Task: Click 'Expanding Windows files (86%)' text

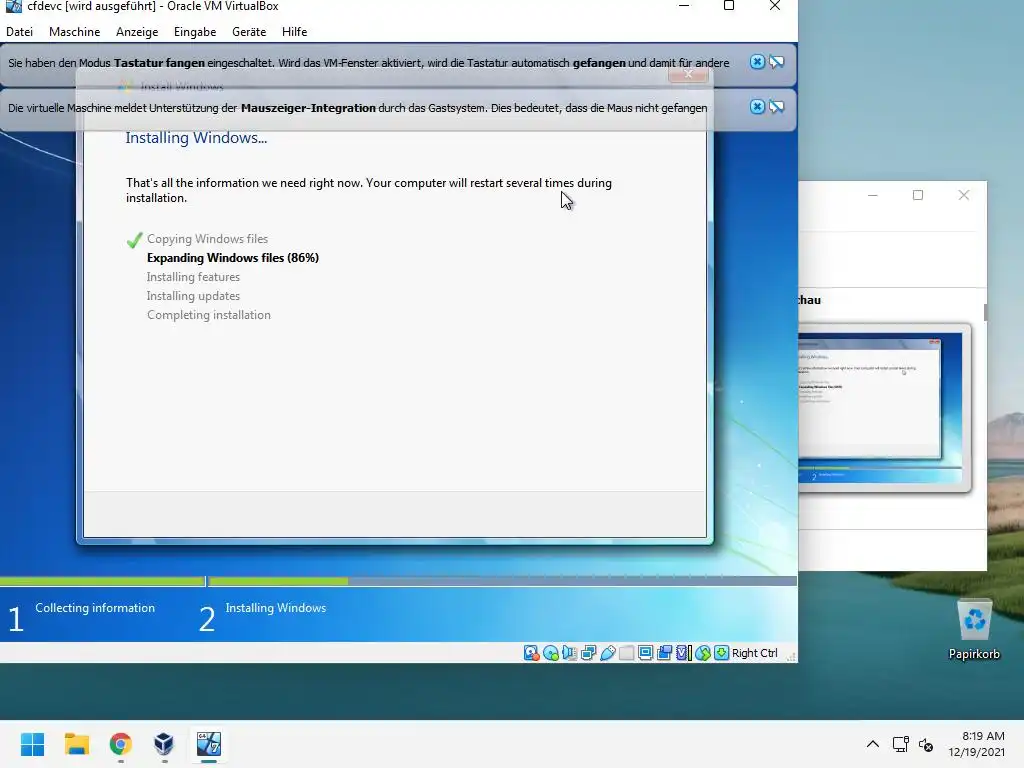Action: click(x=232, y=258)
